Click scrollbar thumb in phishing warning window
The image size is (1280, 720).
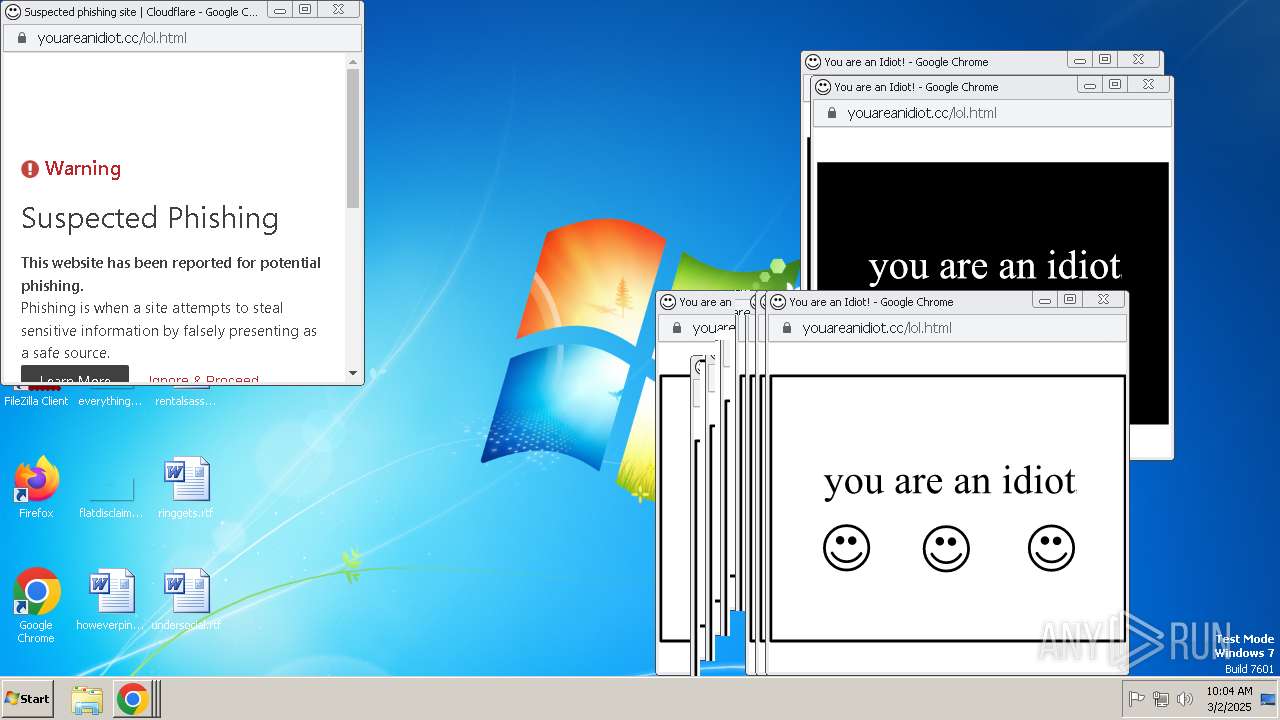(353, 138)
